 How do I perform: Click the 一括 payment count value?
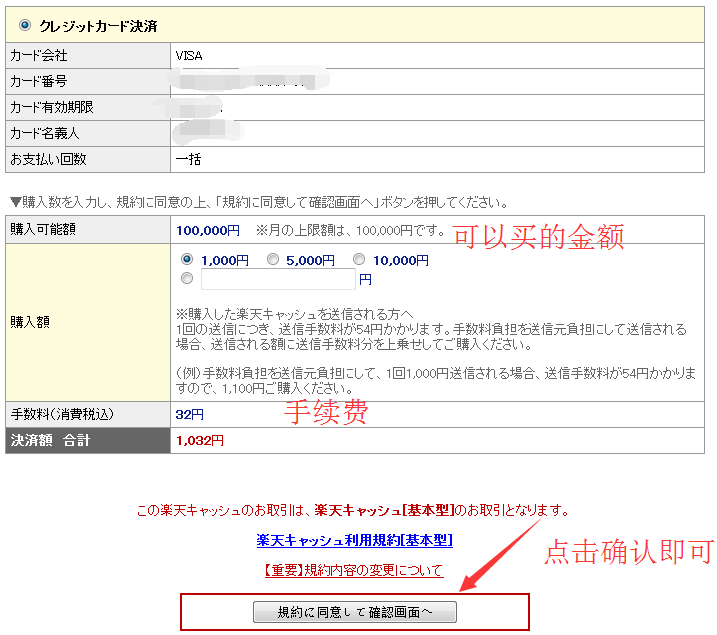click(x=188, y=159)
